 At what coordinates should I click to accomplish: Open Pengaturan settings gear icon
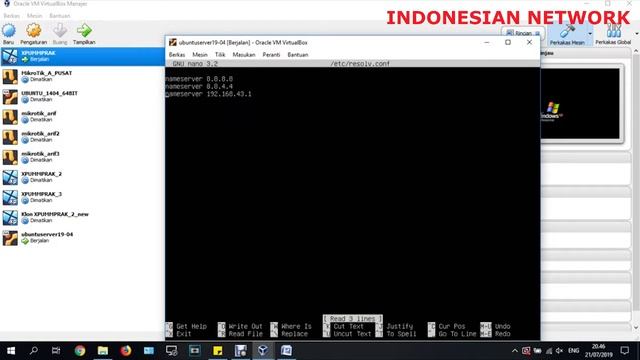tap(33, 30)
